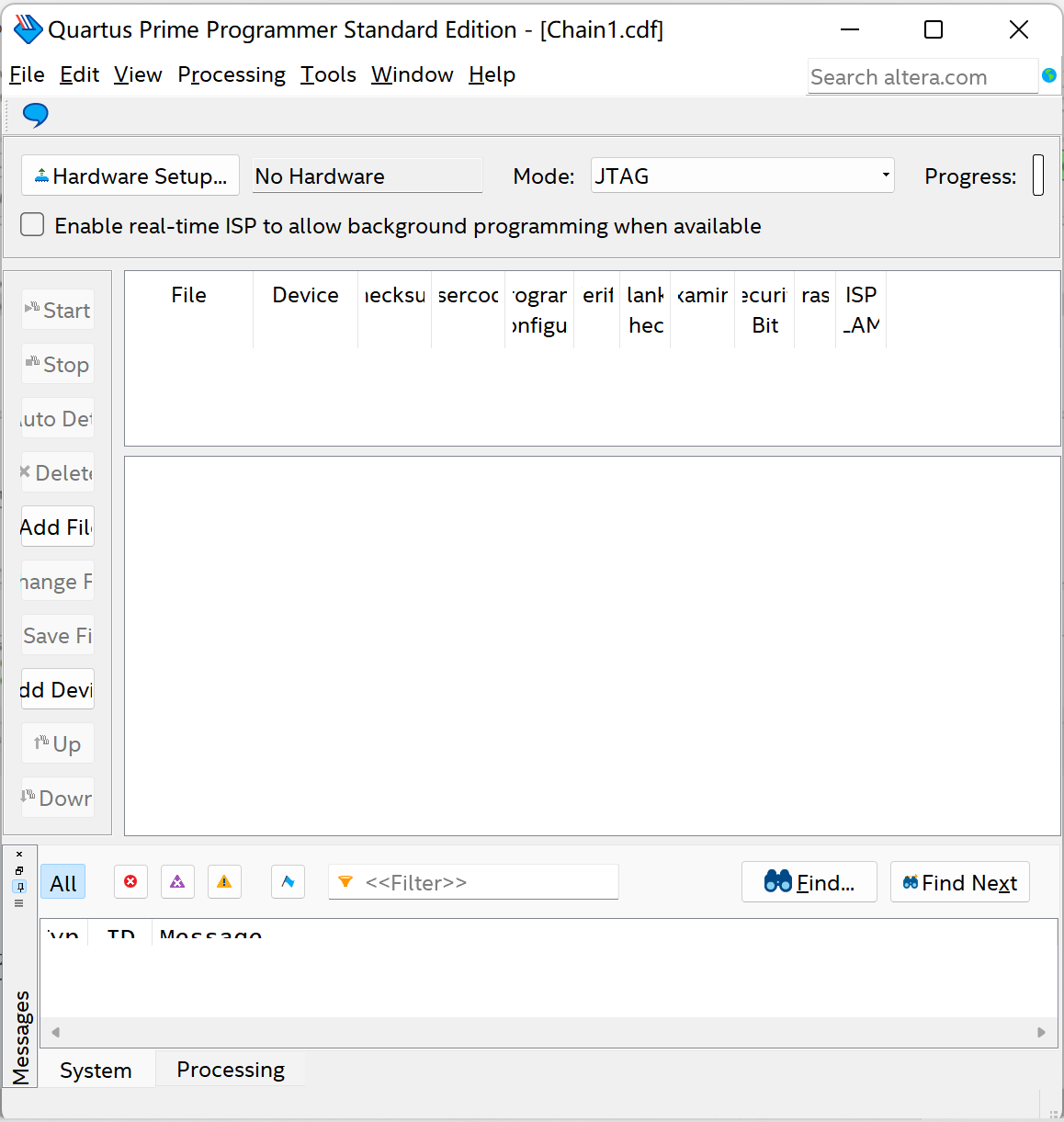Viewport: 1064px width, 1122px height.
Task: Open the Messages panel options menu icon
Action: [19, 903]
